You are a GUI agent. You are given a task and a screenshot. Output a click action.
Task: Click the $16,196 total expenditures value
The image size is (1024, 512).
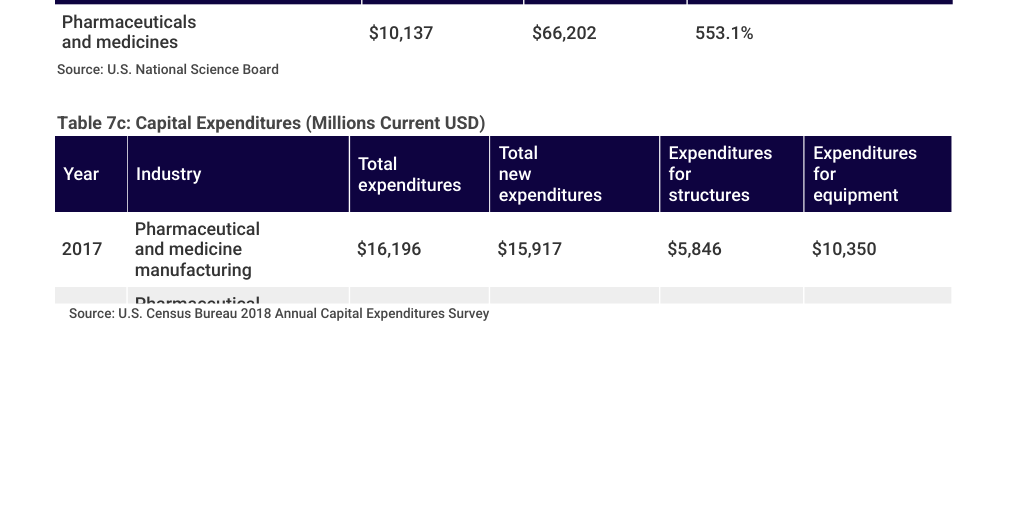pos(389,249)
